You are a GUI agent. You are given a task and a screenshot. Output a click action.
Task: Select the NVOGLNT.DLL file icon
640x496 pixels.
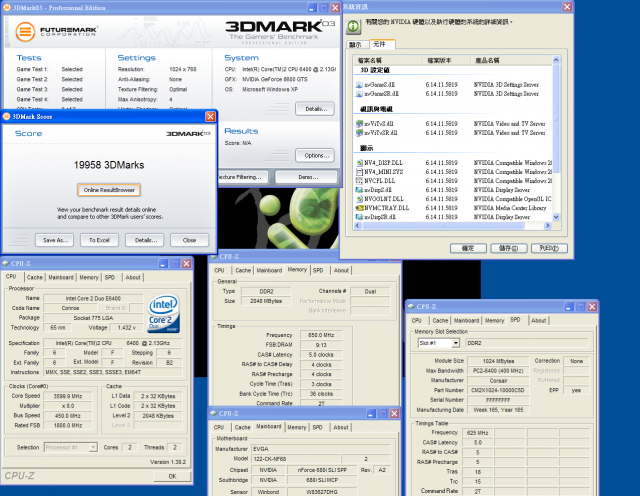click(x=359, y=199)
